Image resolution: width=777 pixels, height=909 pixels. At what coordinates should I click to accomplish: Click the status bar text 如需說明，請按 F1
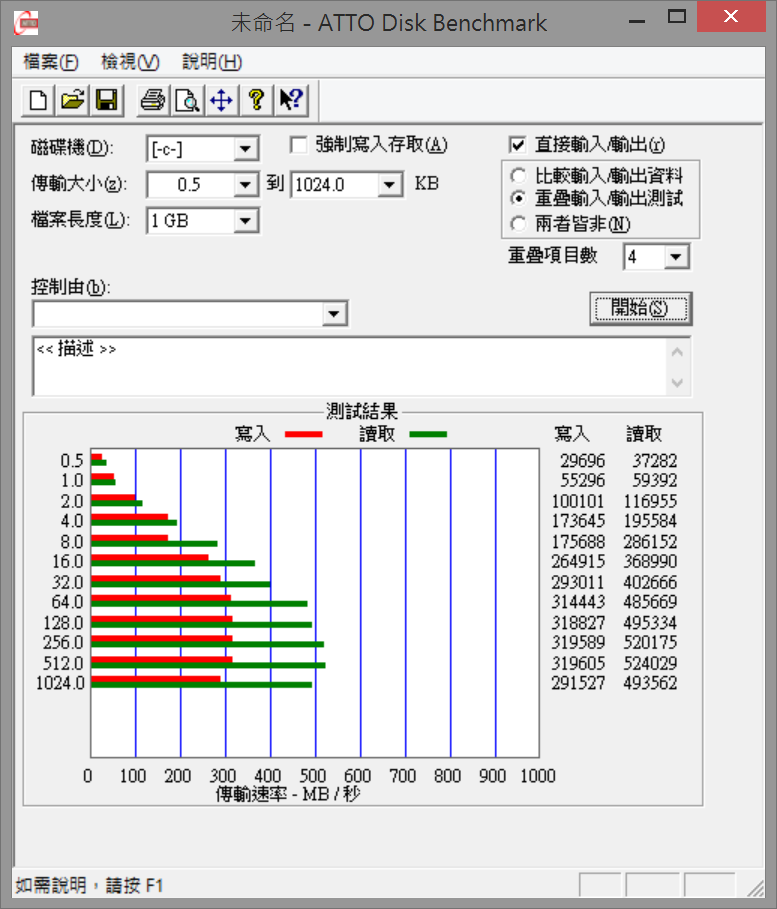click(x=89, y=885)
